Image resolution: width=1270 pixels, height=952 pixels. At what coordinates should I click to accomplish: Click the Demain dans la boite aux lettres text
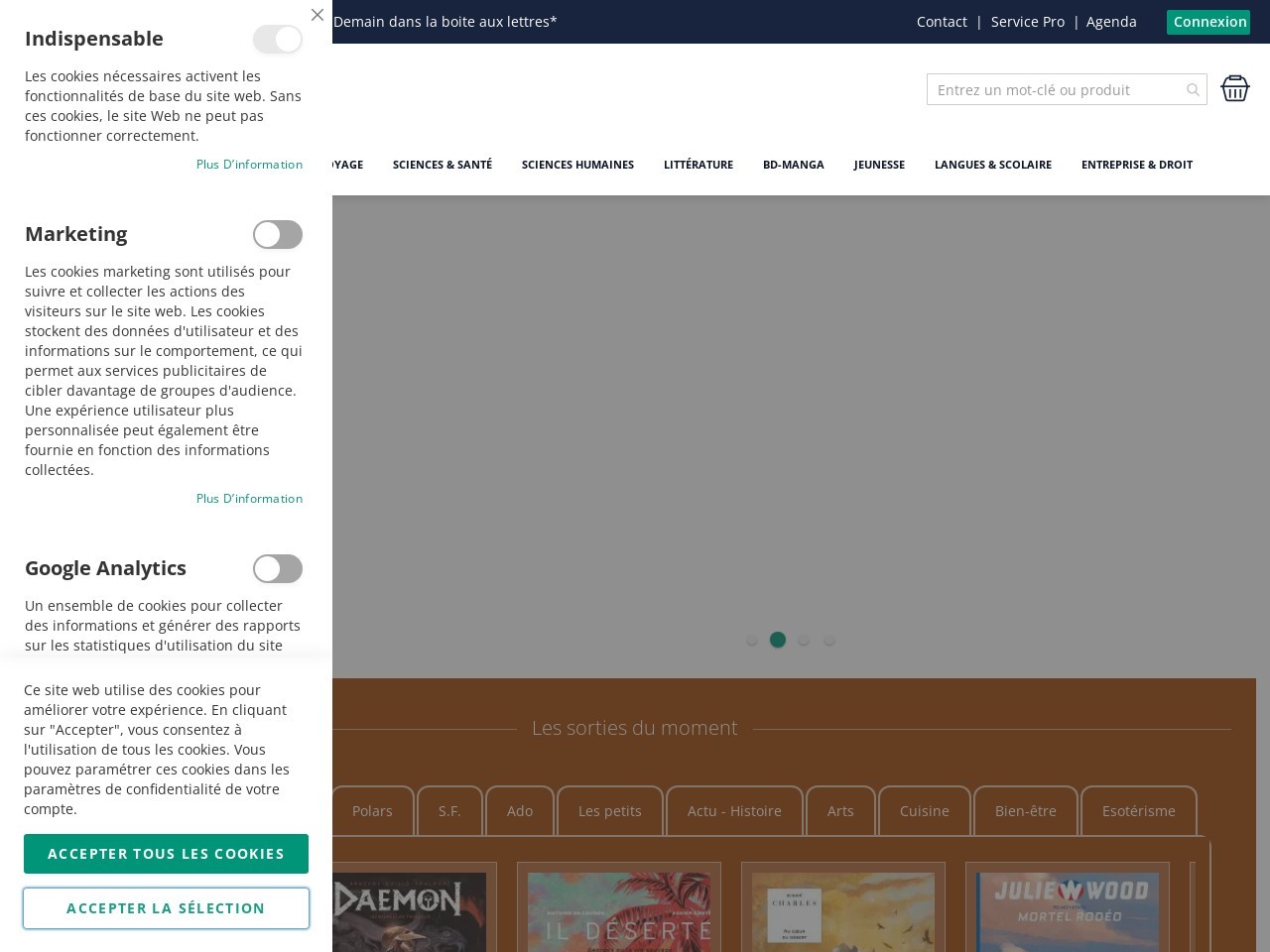coord(445,22)
